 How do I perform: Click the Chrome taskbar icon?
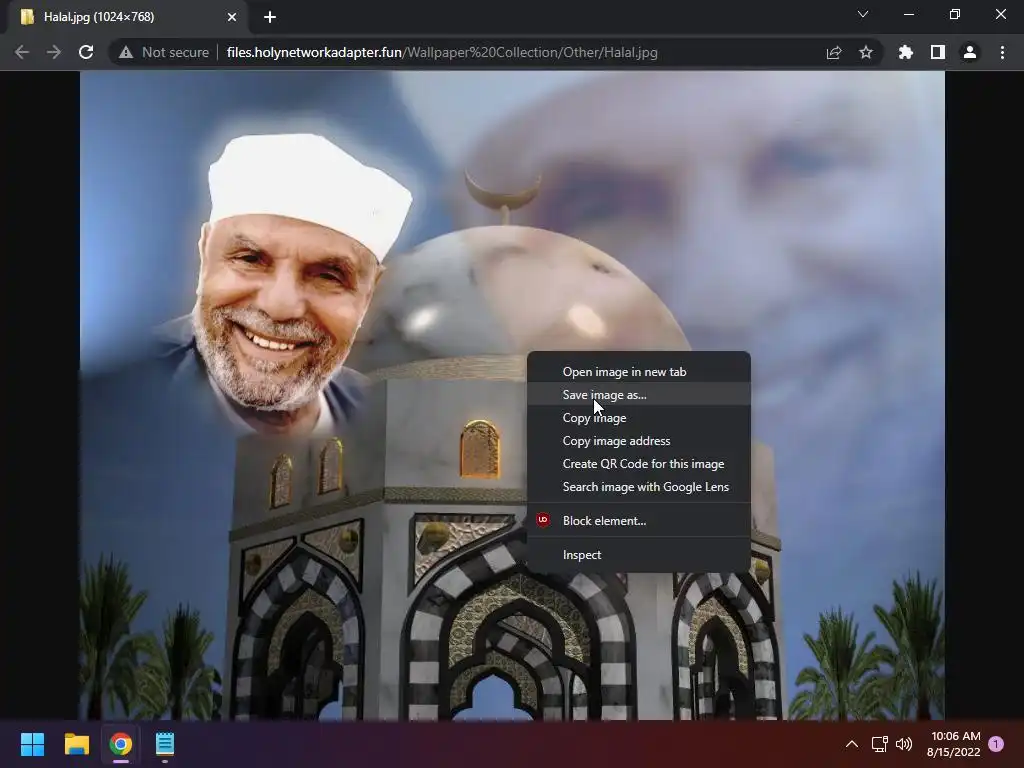(121, 744)
